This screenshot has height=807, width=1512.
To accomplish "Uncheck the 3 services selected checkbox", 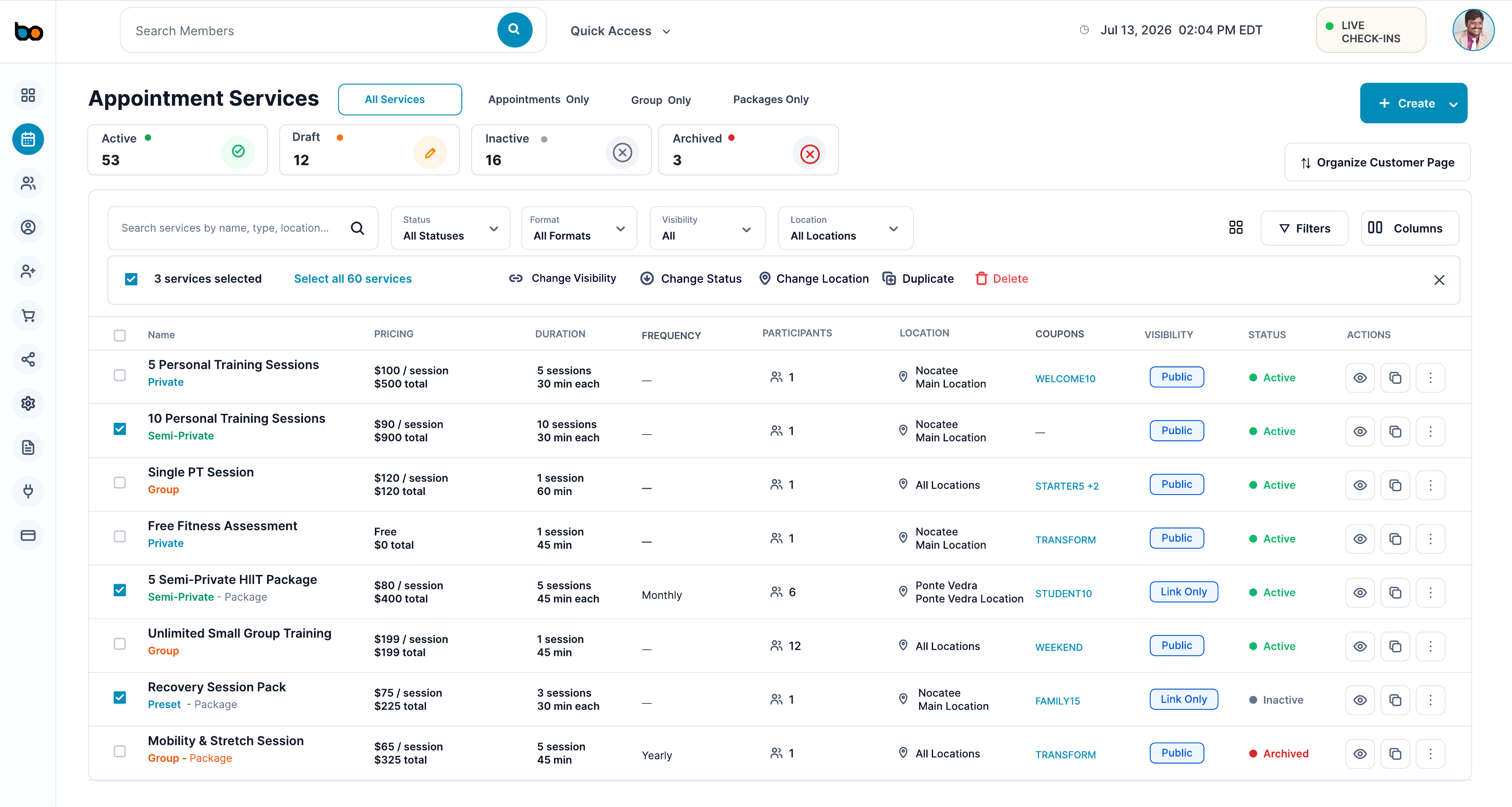I will tap(131, 279).
